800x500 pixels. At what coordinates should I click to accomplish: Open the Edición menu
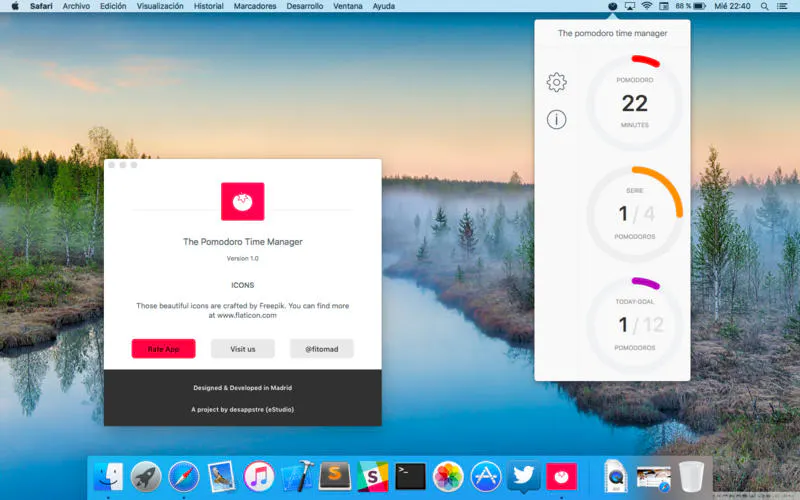[x=113, y=6]
